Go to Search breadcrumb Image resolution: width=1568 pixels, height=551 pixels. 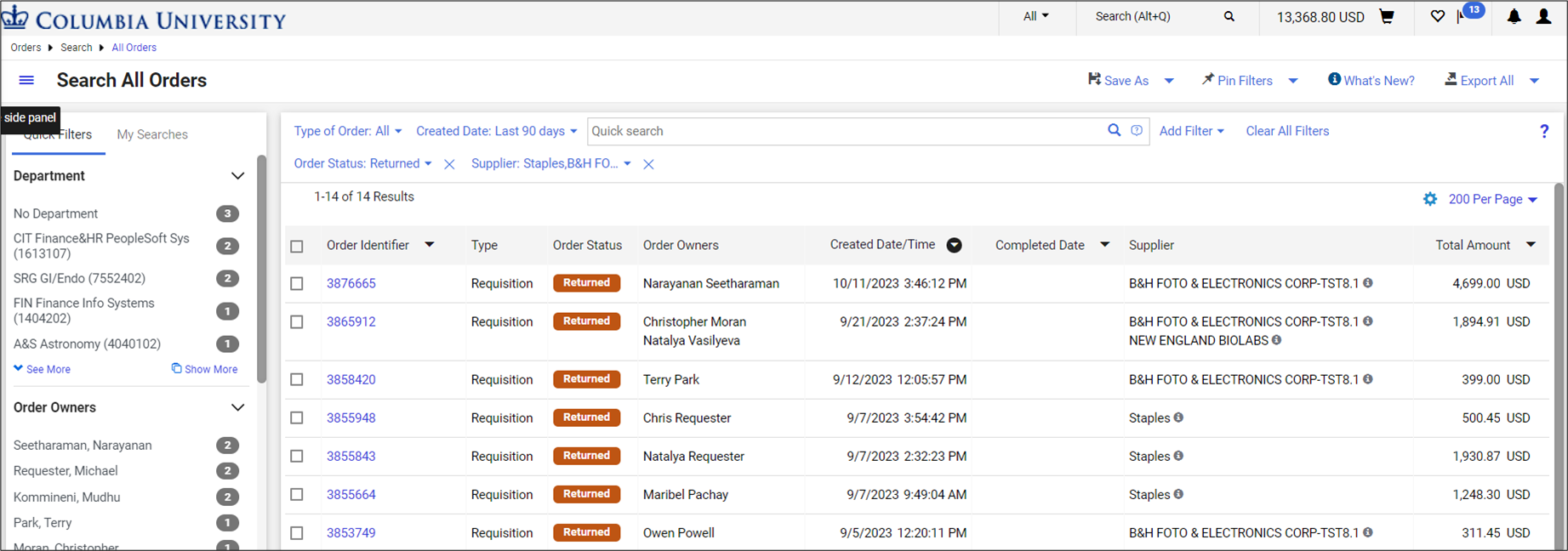click(77, 48)
